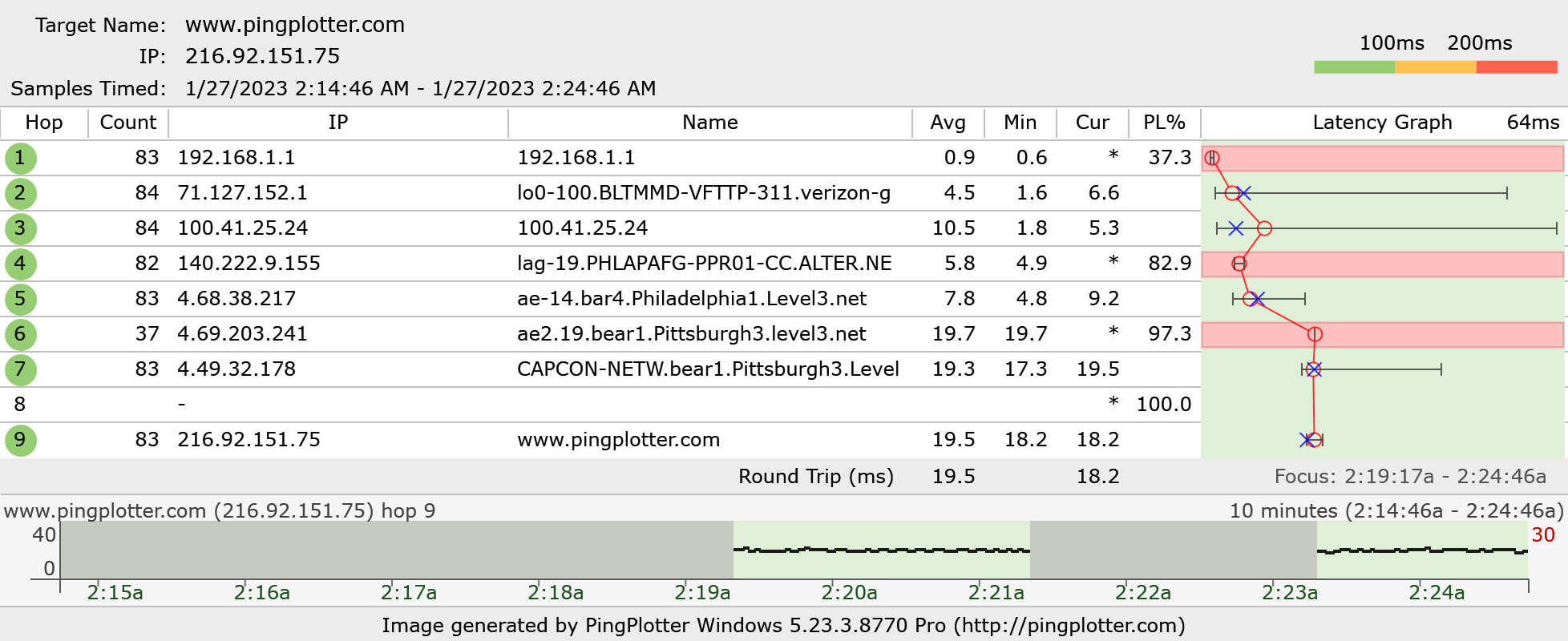Click the Count column header
This screenshot has height=641, width=1568.
coord(128,123)
